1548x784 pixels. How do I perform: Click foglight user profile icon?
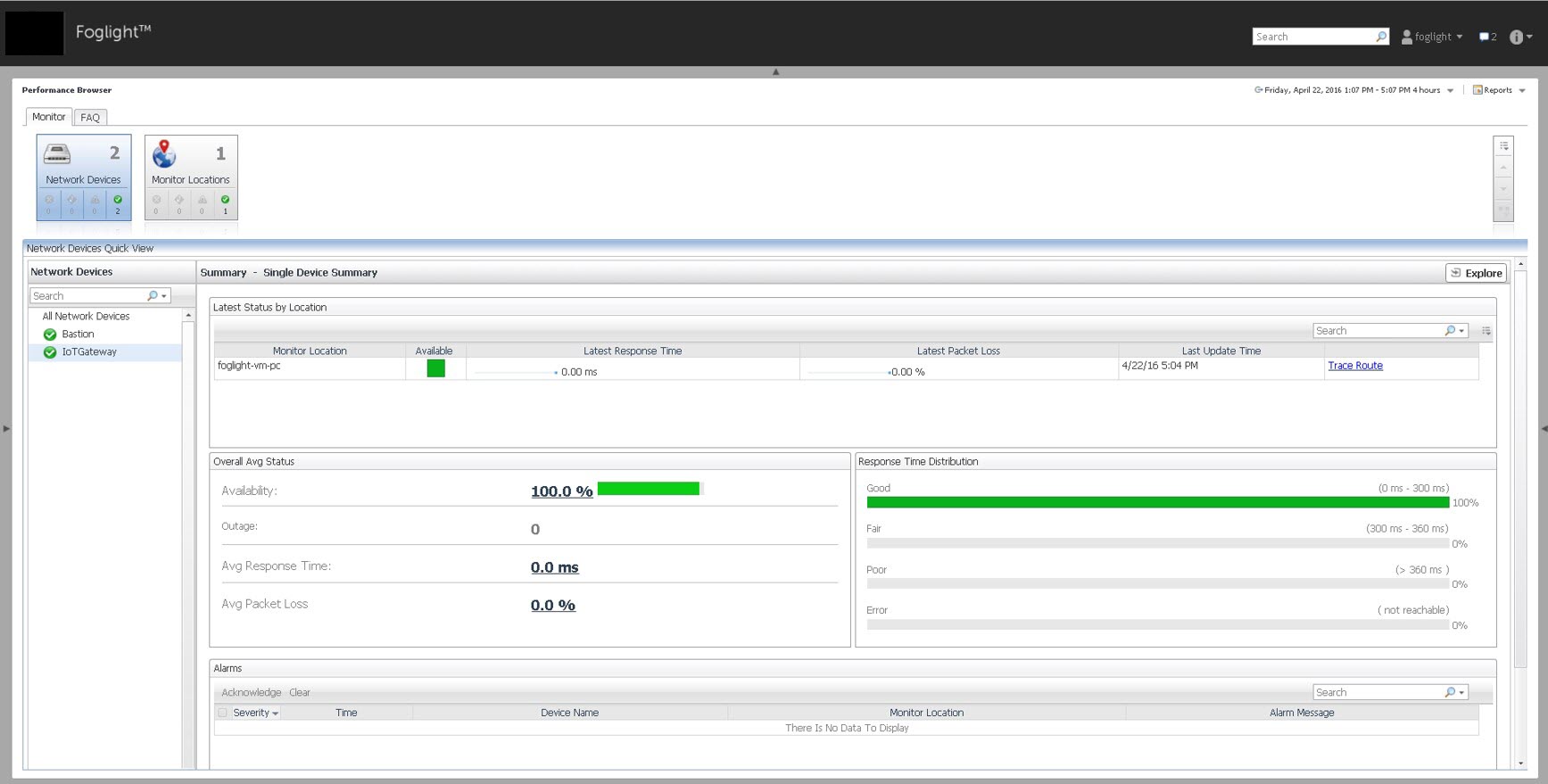[1407, 37]
